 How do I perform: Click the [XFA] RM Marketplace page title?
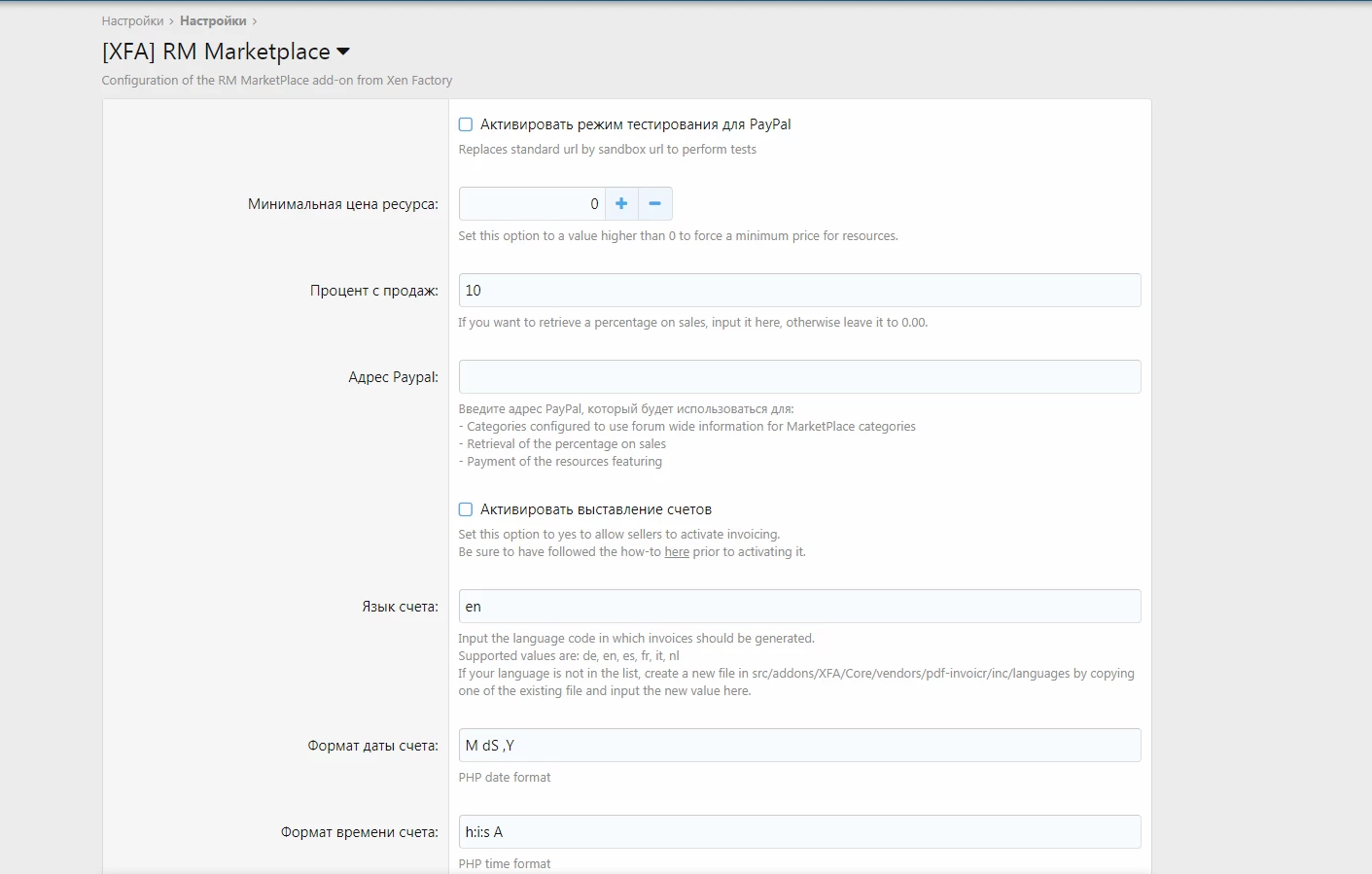coord(216,52)
